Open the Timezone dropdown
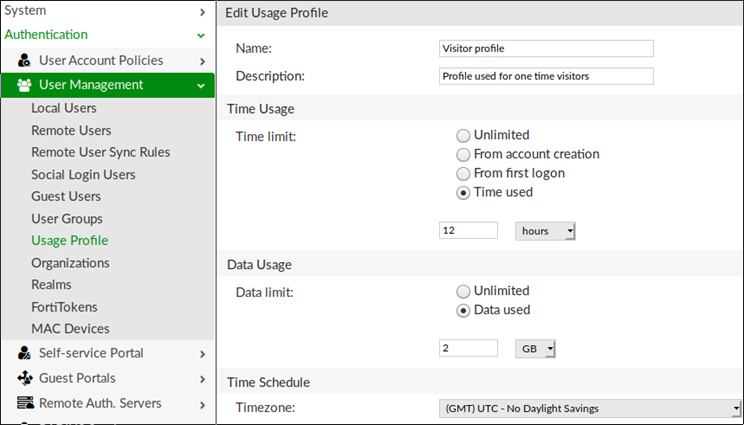Screen dimensions: 744x425 [x=590, y=408]
